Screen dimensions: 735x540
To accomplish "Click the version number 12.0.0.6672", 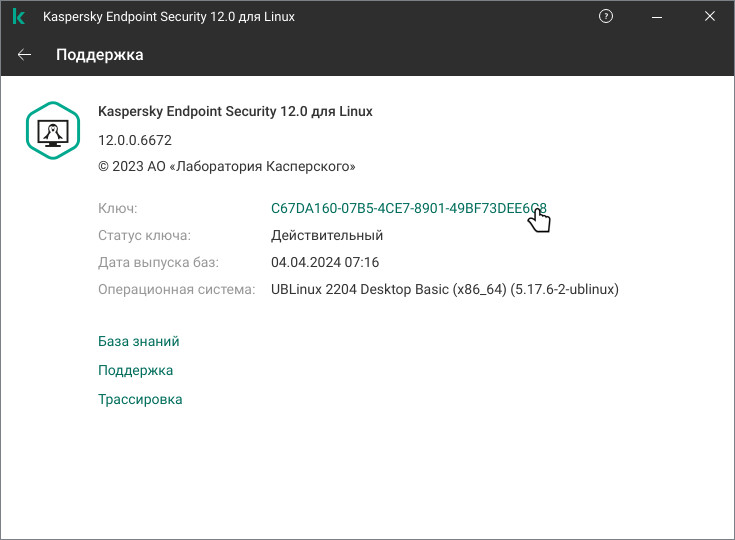I will (x=135, y=140).
